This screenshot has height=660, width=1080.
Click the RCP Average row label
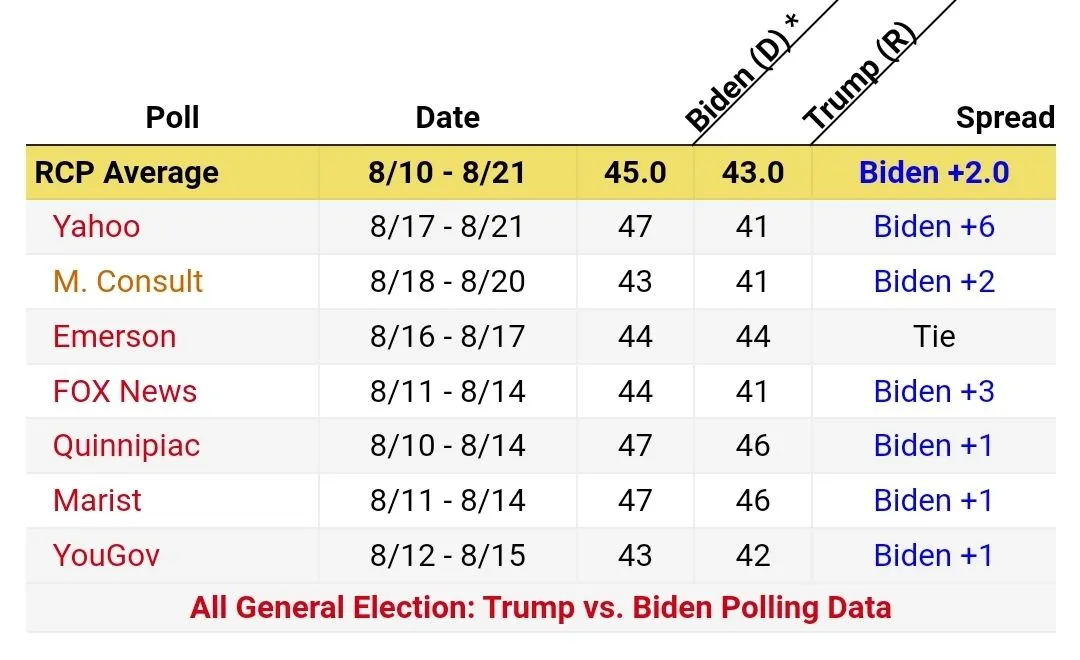(x=126, y=172)
